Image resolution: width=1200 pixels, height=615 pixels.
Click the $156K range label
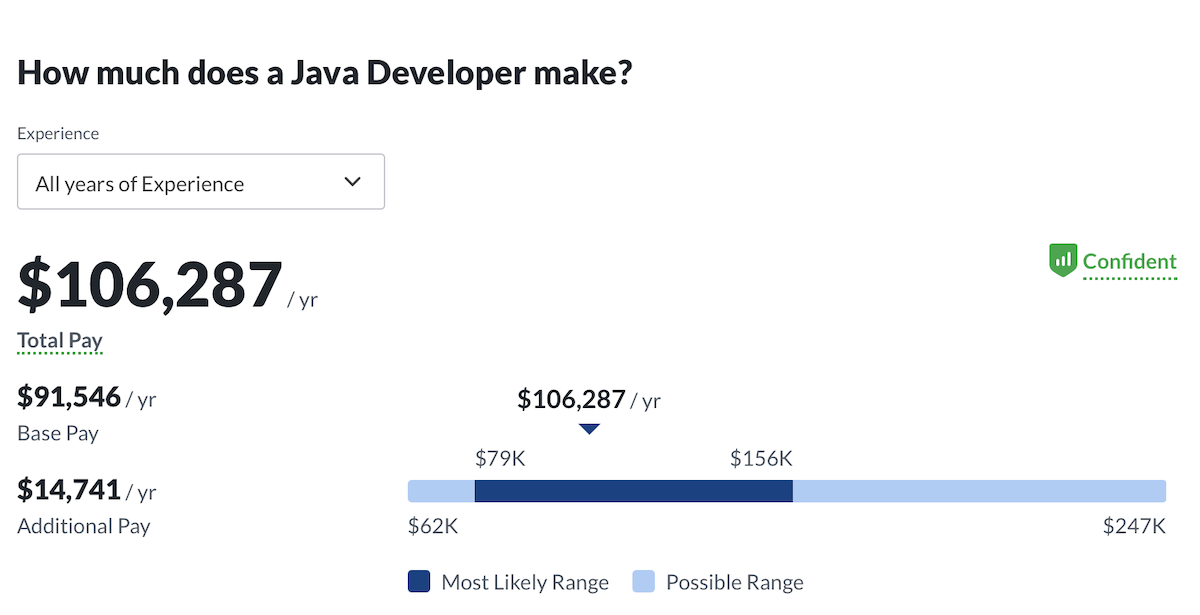coord(761,459)
